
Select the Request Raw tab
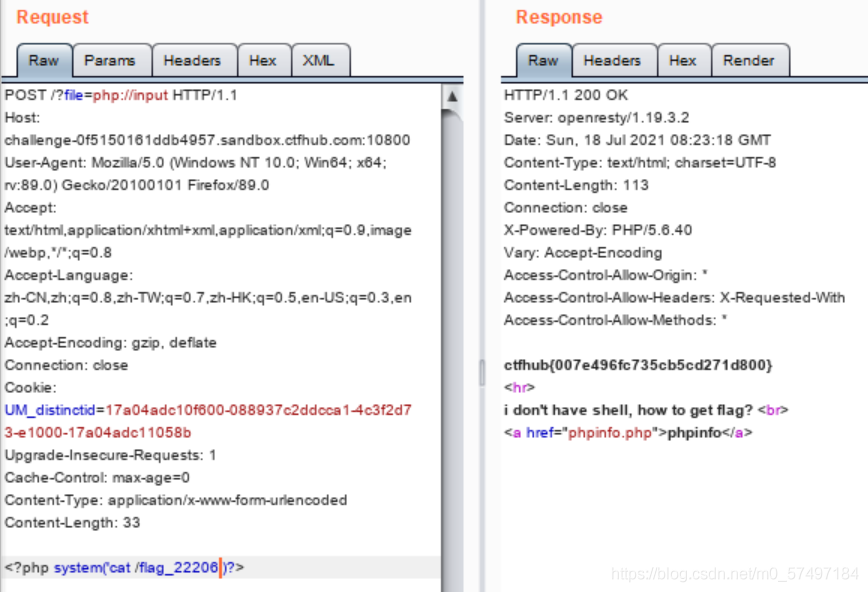pos(44,60)
